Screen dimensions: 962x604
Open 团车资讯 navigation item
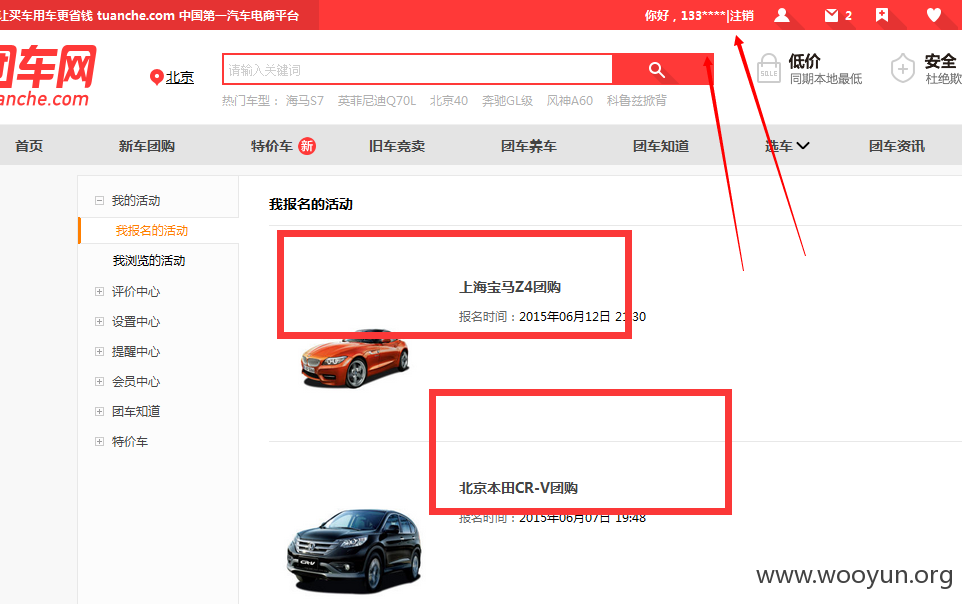click(x=896, y=146)
